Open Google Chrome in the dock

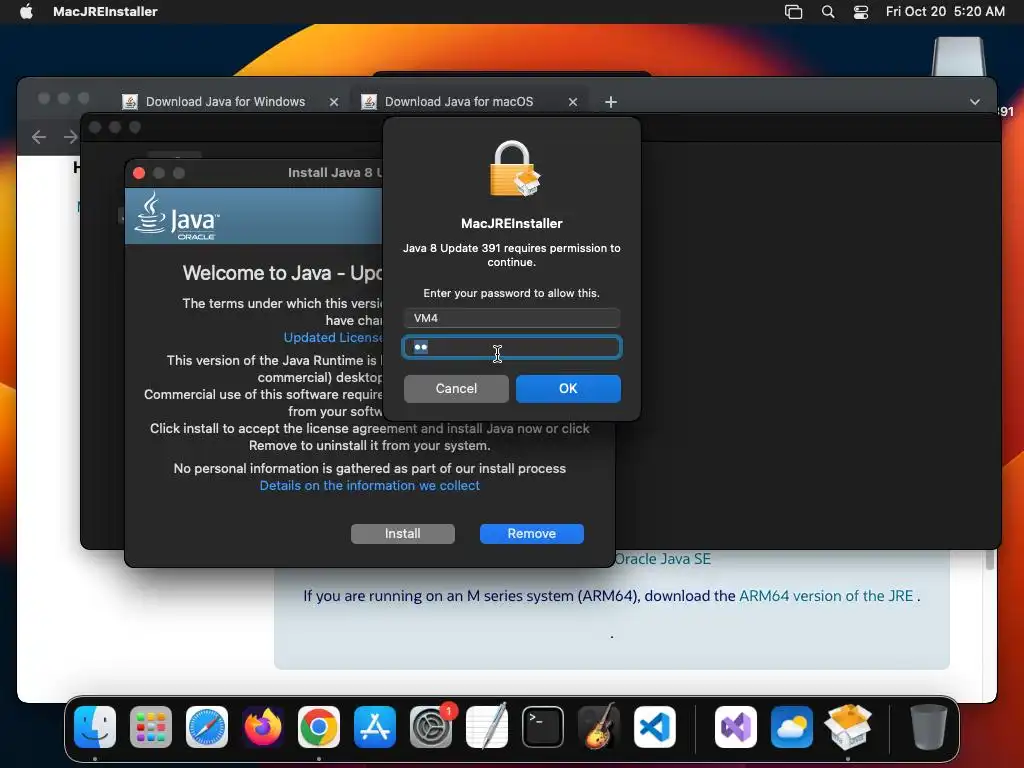pyautogui.click(x=319, y=727)
